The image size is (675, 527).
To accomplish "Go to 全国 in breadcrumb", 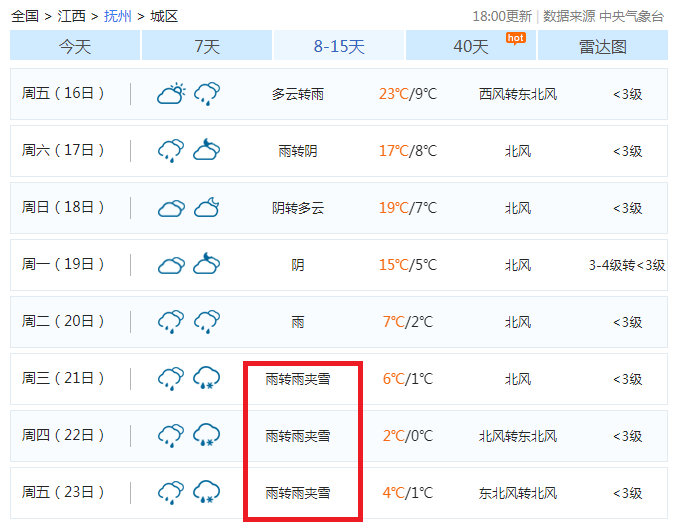I will 25,16.
